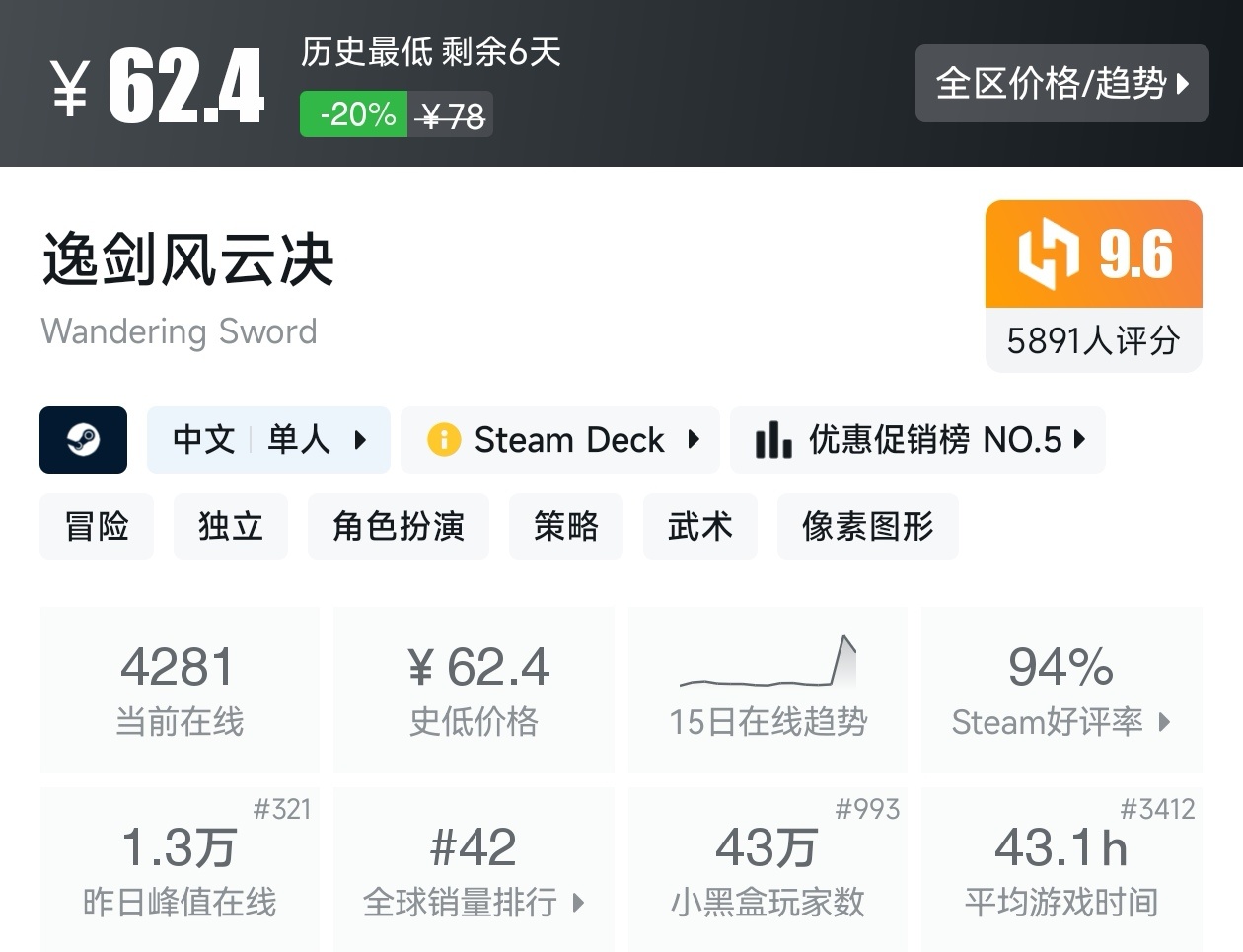This screenshot has width=1243, height=952.
Task: Select the 像素图形 tag
Action: point(868,527)
